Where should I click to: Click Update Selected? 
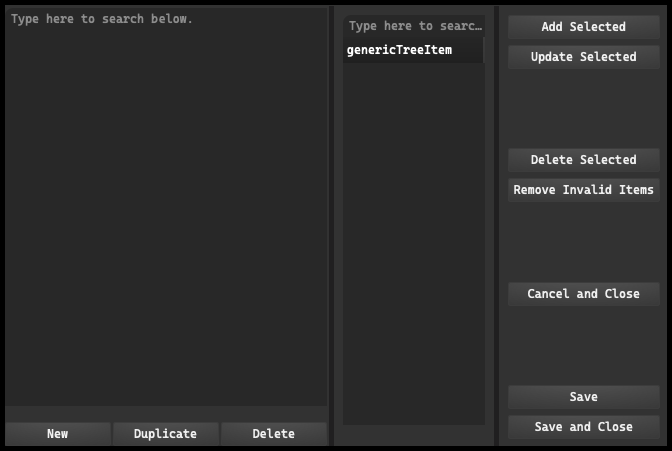coord(583,57)
